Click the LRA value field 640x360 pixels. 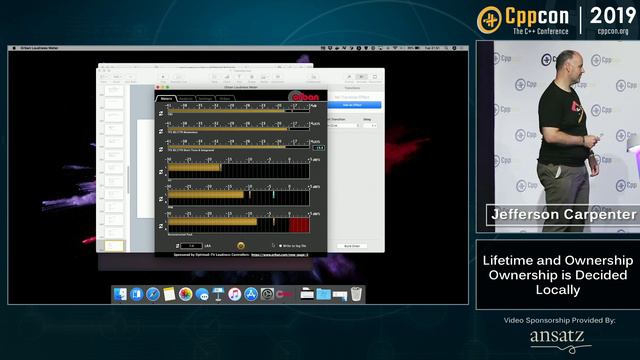[191, 246]
